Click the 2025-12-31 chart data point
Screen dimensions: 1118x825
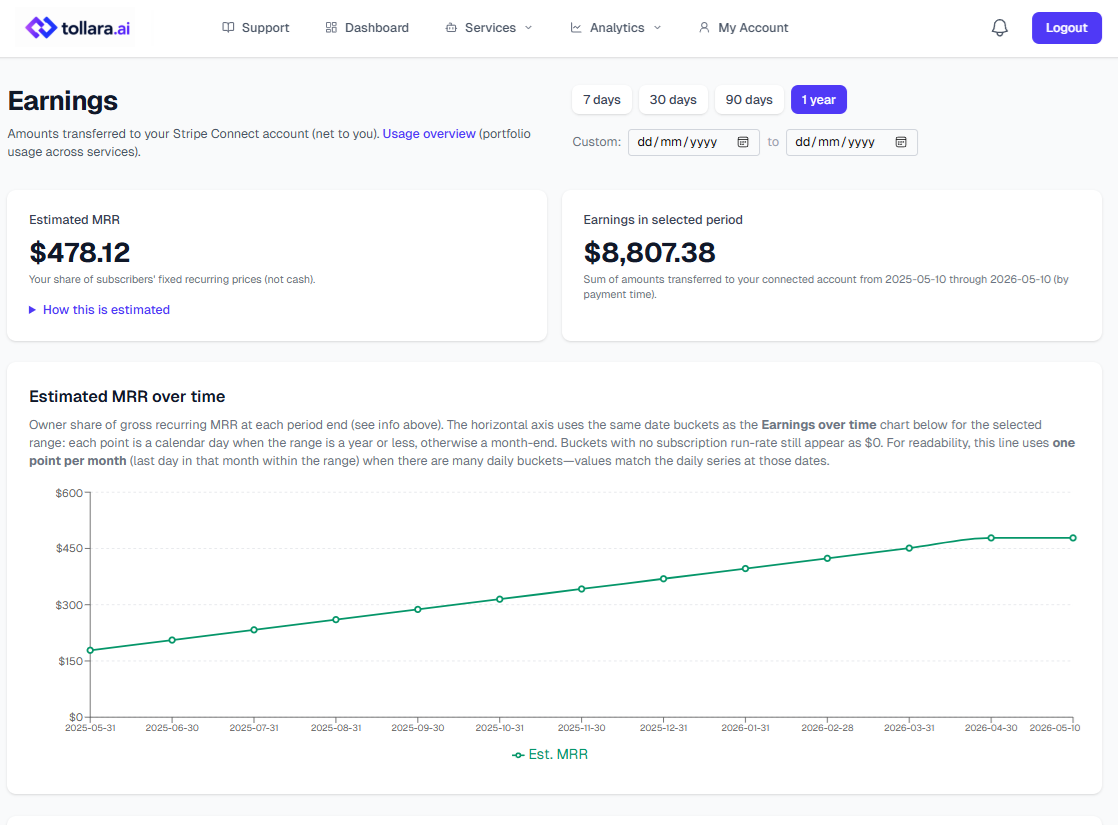click(664, 579)
